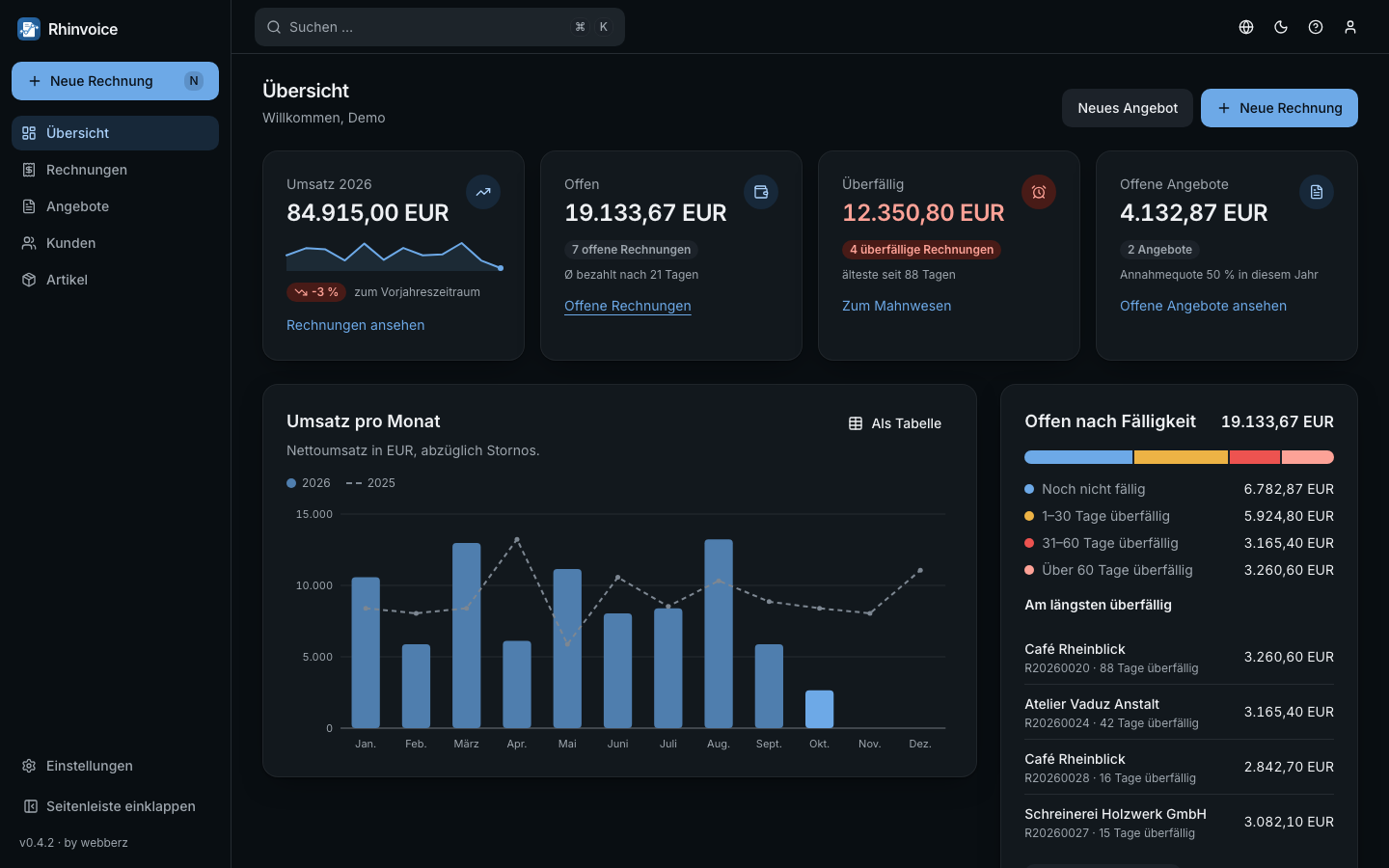Click the blue segment of the Fälligkeit bar
1389x868 pixels.
pyautogui.click(x=1078, y=457)
